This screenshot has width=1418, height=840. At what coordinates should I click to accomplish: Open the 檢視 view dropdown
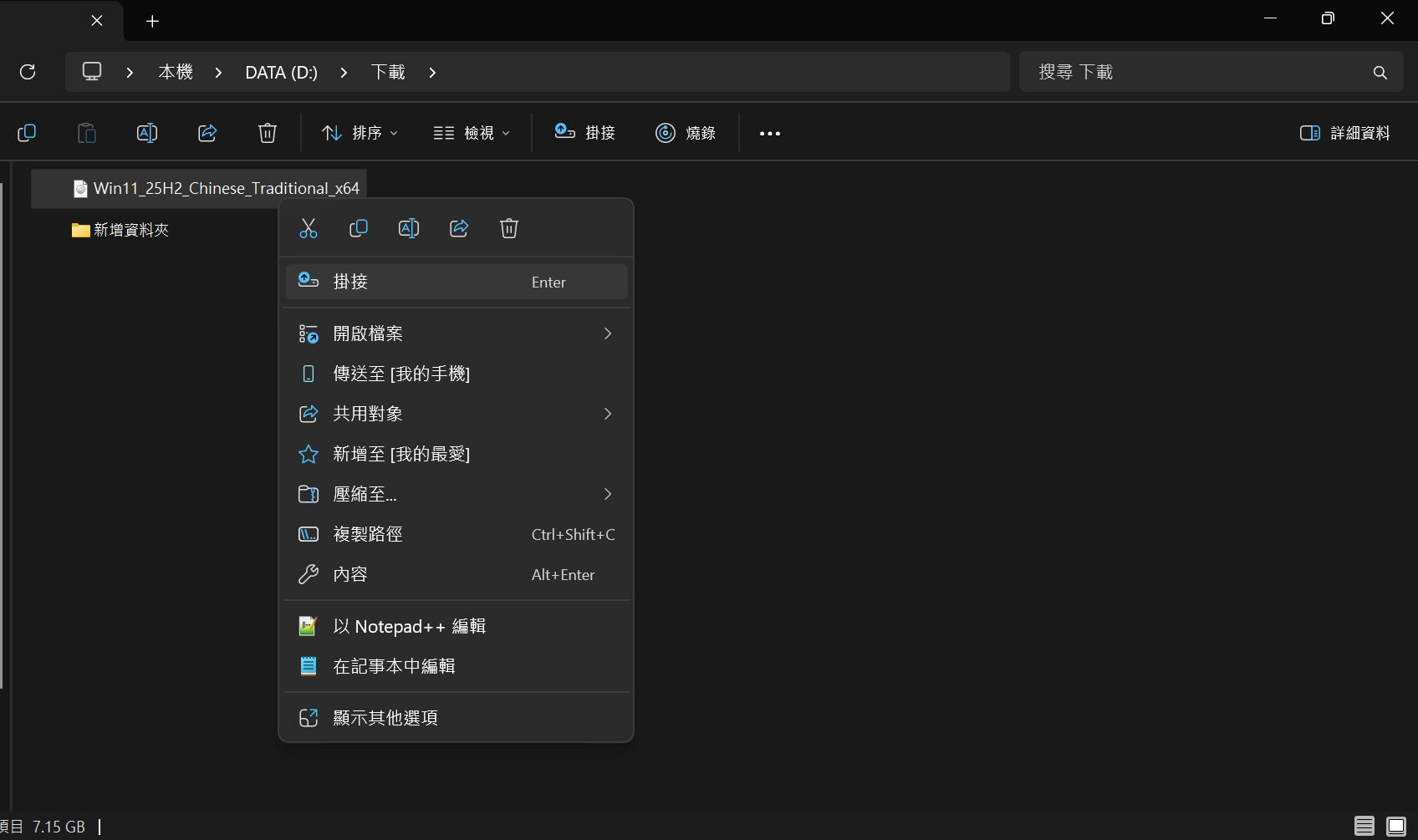coord(472,133)
